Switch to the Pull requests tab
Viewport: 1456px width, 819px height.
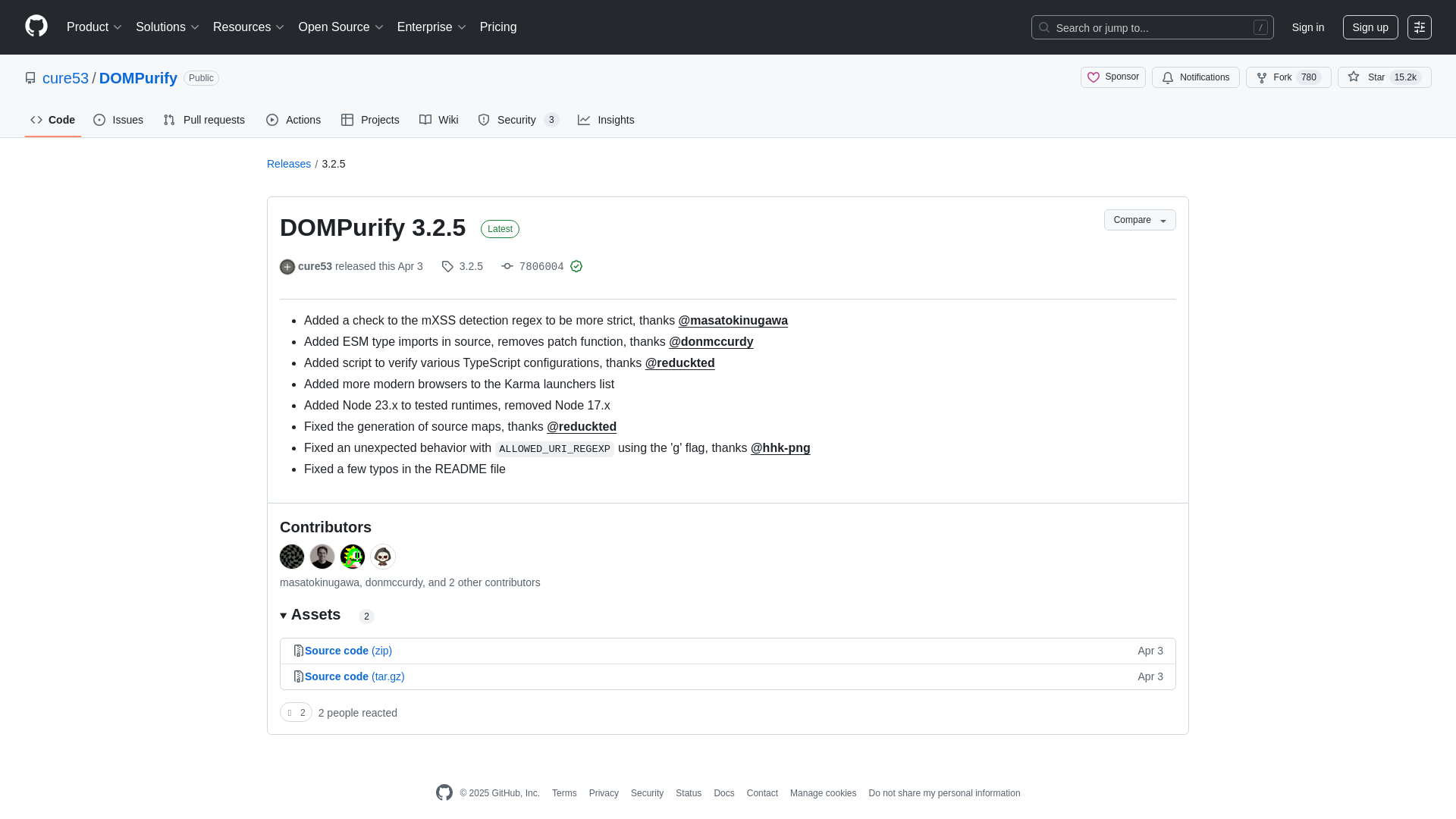click(x=204, y=120)
